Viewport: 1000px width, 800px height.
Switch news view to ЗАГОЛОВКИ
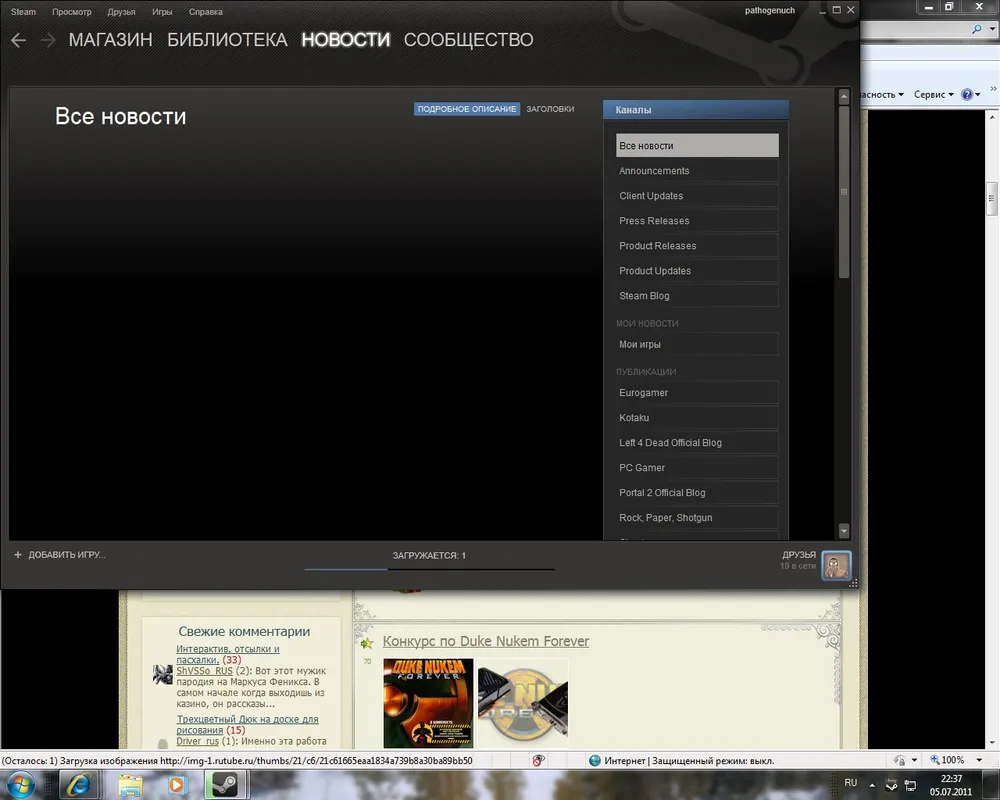tap(550, 109)
